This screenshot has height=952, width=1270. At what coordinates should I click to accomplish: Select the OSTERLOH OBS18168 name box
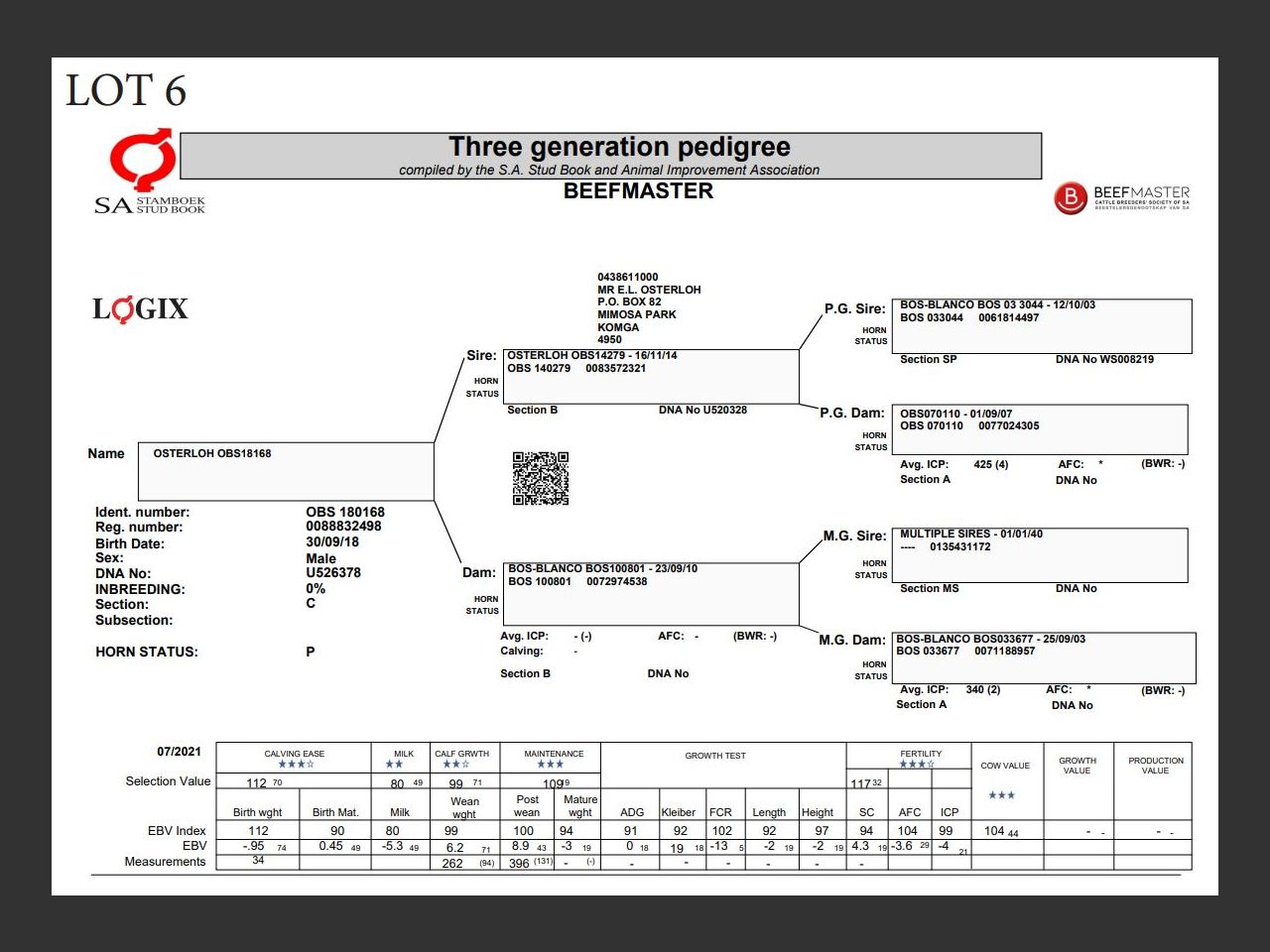pyautogui.click(x=286, y=471)
